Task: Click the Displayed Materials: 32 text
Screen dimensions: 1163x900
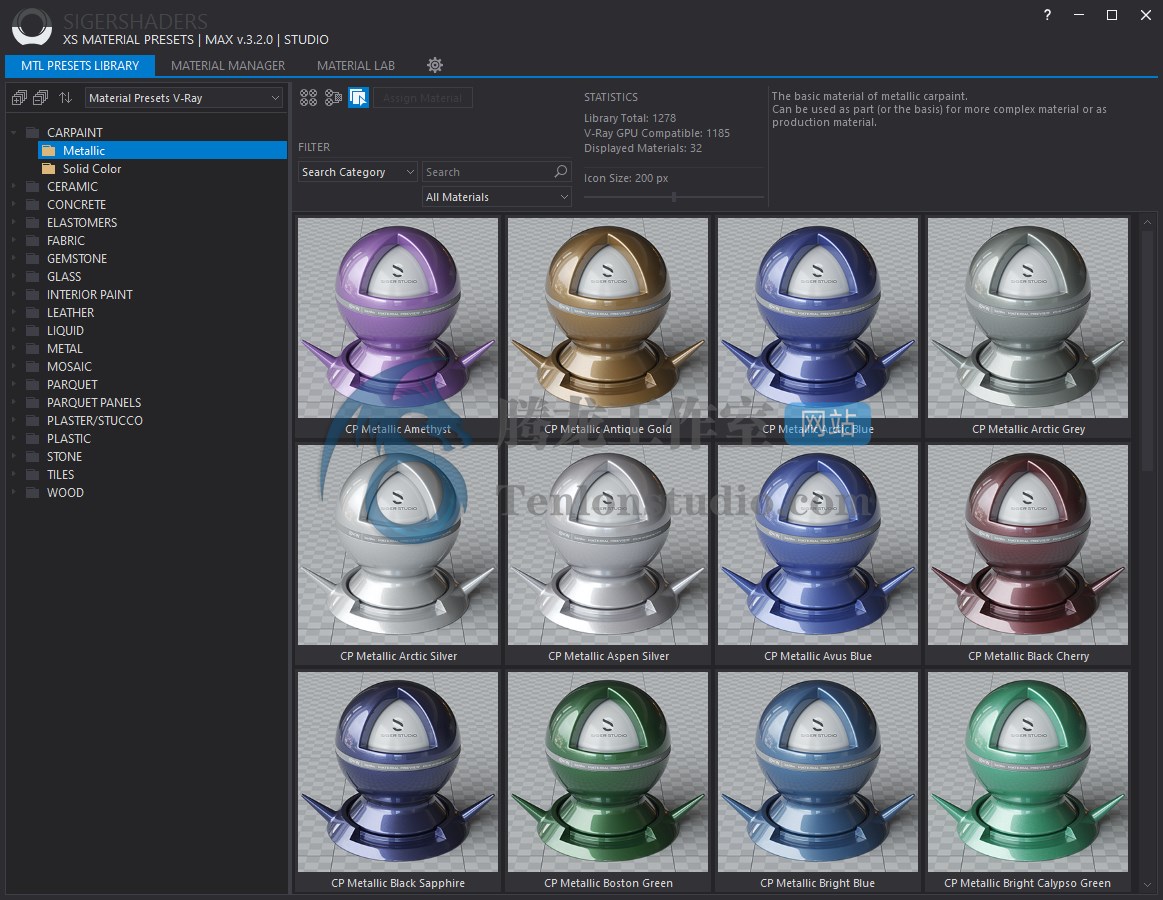Action: 642,148
